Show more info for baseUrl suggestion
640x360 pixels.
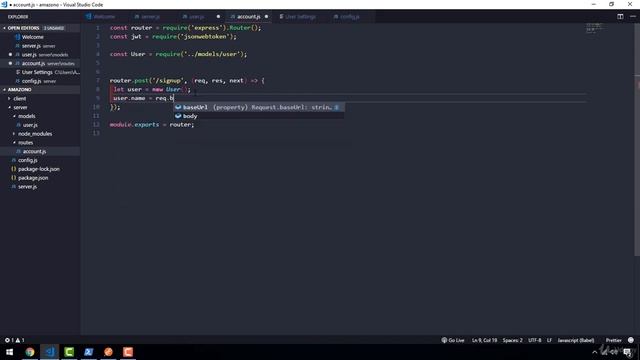[x=337, y=107]
